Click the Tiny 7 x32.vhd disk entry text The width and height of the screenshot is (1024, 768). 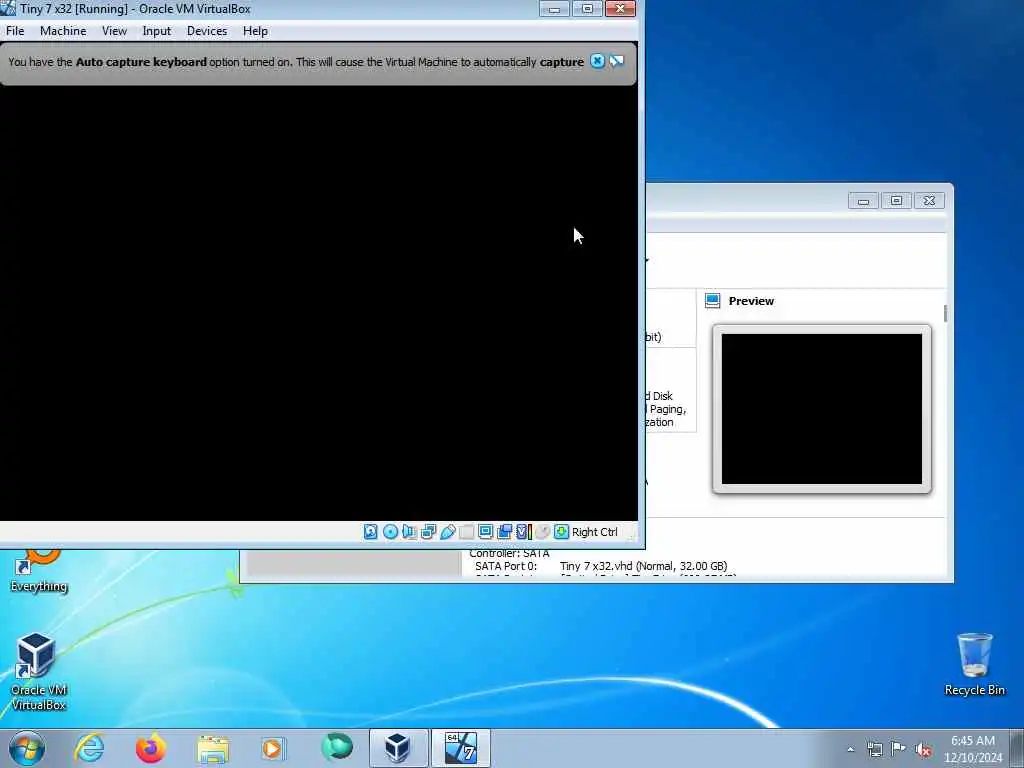click(643, 566)
